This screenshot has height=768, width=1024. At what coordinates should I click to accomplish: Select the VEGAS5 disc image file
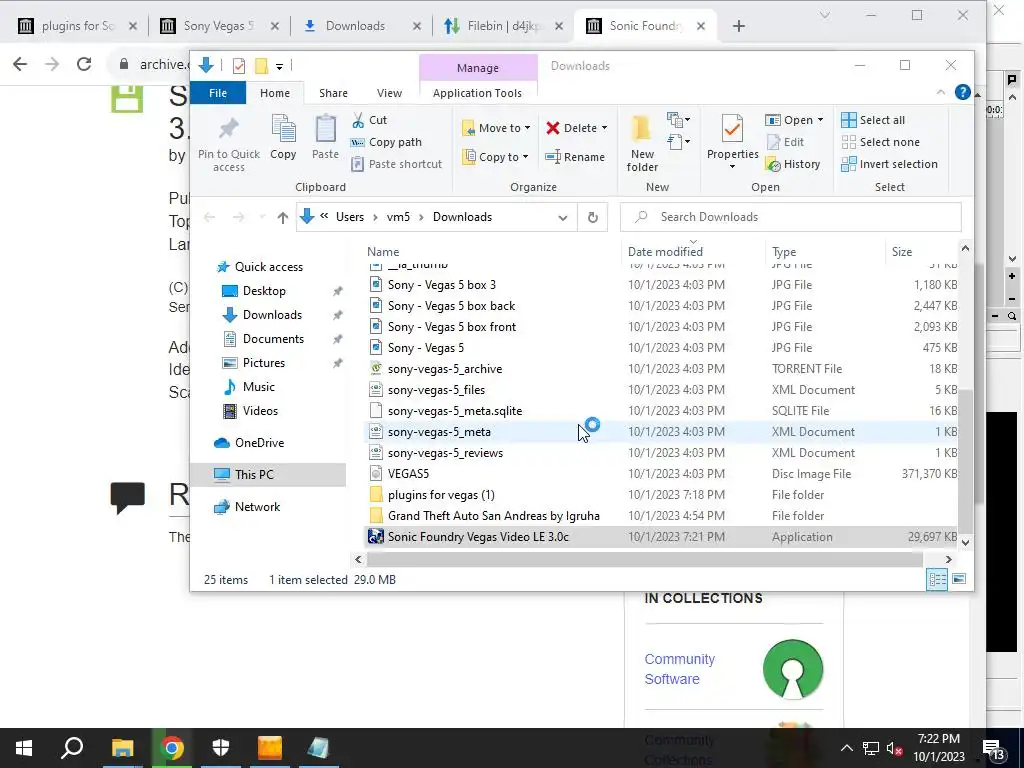click(408, 474)
